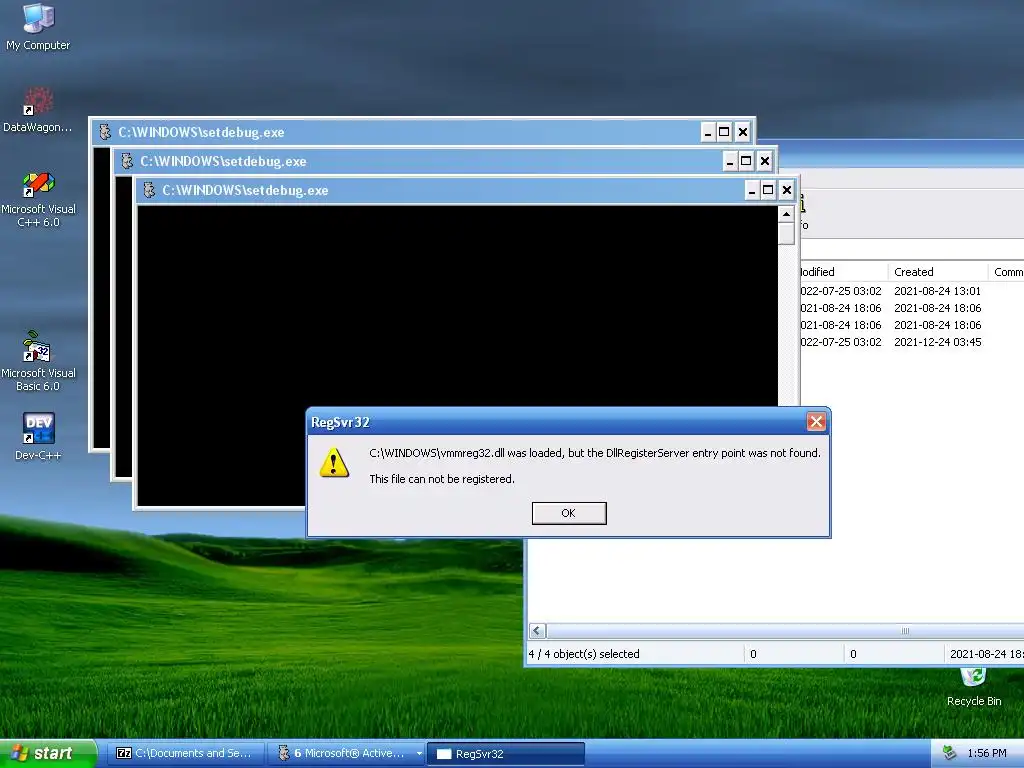Maximize the rearmost setdebug.exe window
Screen dimensions: 1024x768
[x=724, y=132]
